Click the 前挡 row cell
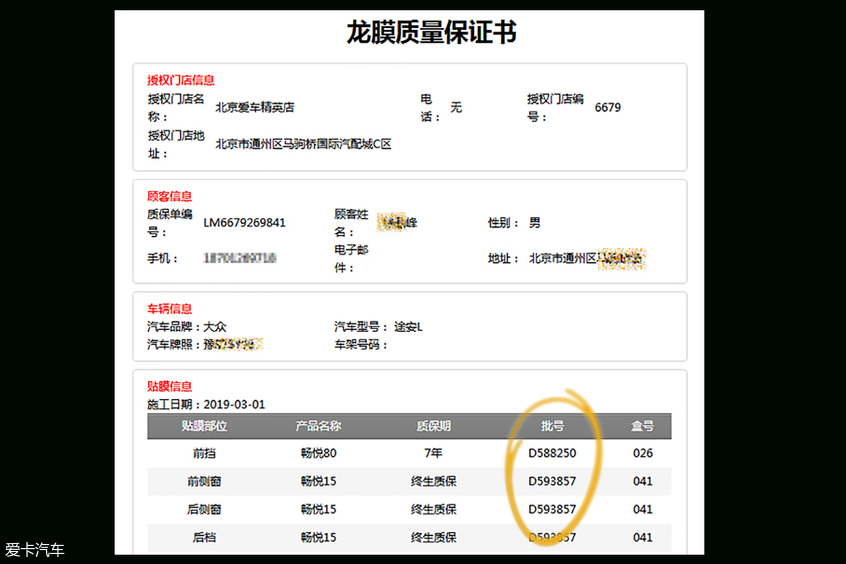This screenshot has height=564, width=846. coord(204,453)
